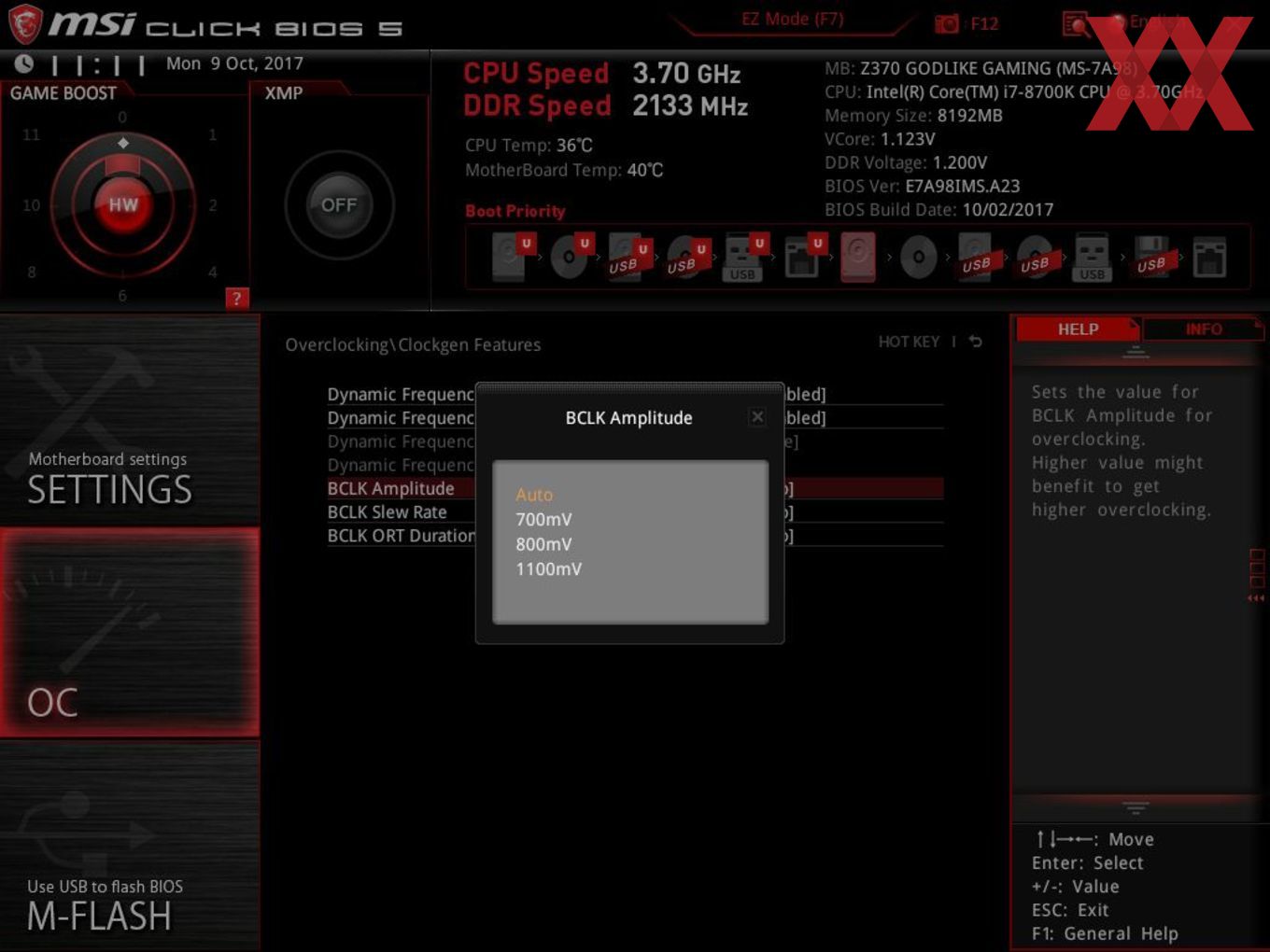Click Game Boost dial number 11
Viewport: 1270px width, 952px height.
[31, 134]
